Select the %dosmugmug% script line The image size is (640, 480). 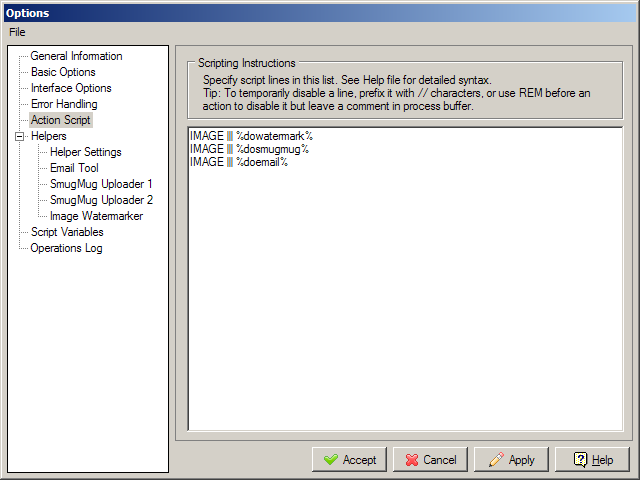click(x=249, y=149)
